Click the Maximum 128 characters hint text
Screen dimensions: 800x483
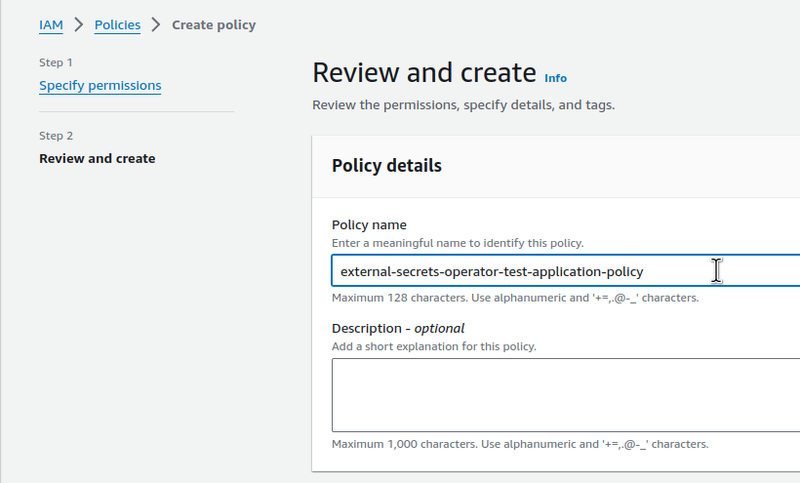515,298
